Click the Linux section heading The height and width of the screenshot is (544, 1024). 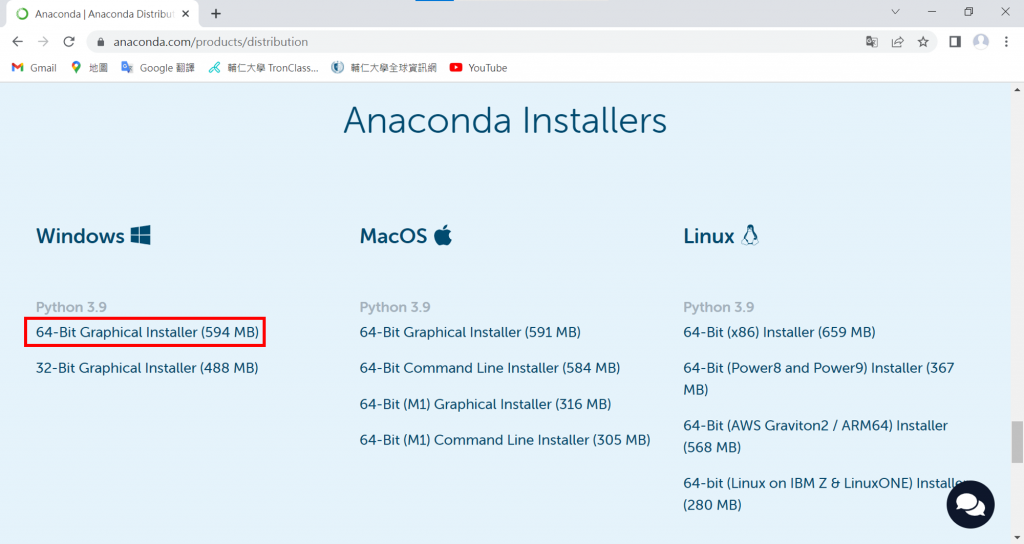click(709, 236)
